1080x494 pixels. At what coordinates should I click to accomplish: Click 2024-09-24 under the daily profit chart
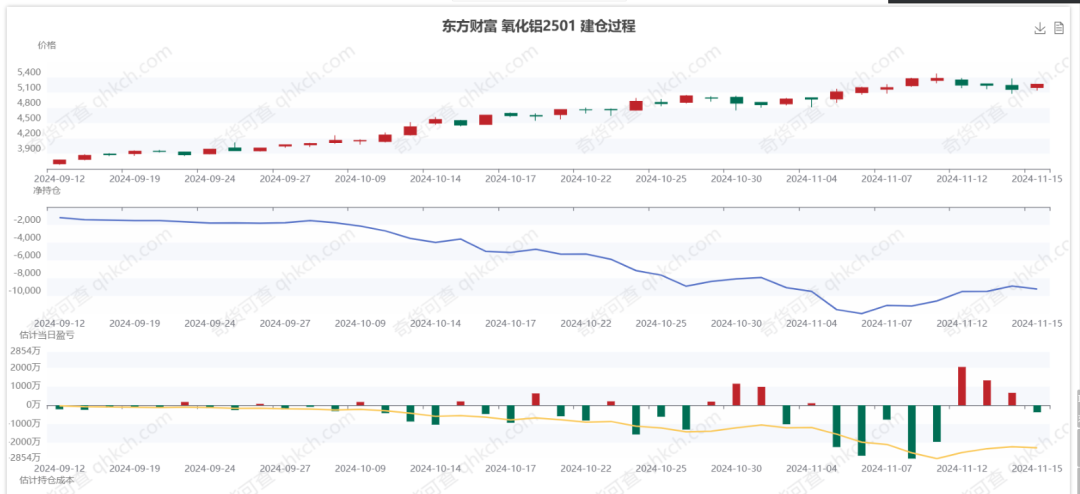tap(210, 468)
